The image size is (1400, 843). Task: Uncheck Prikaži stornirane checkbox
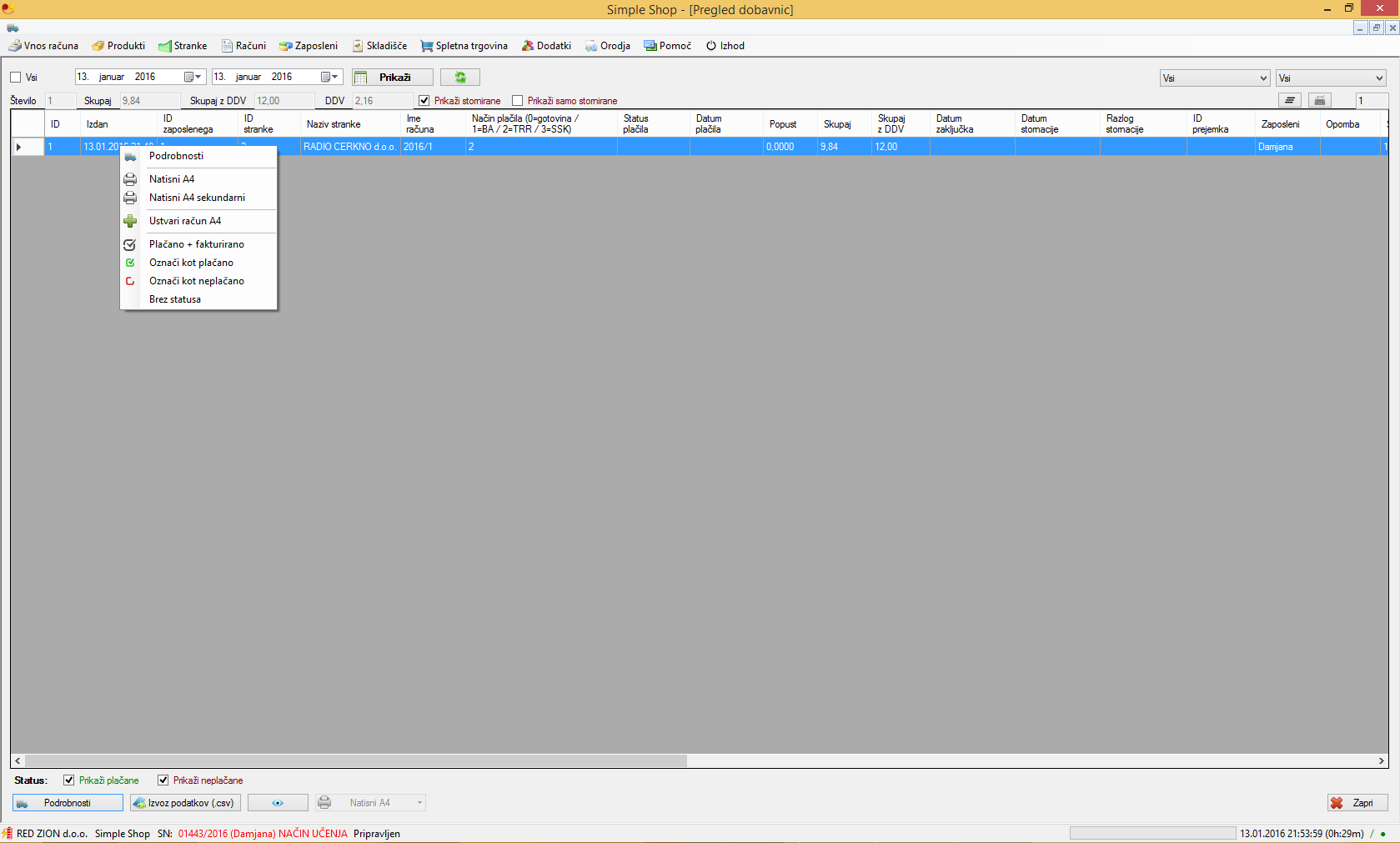pos(424,101)
